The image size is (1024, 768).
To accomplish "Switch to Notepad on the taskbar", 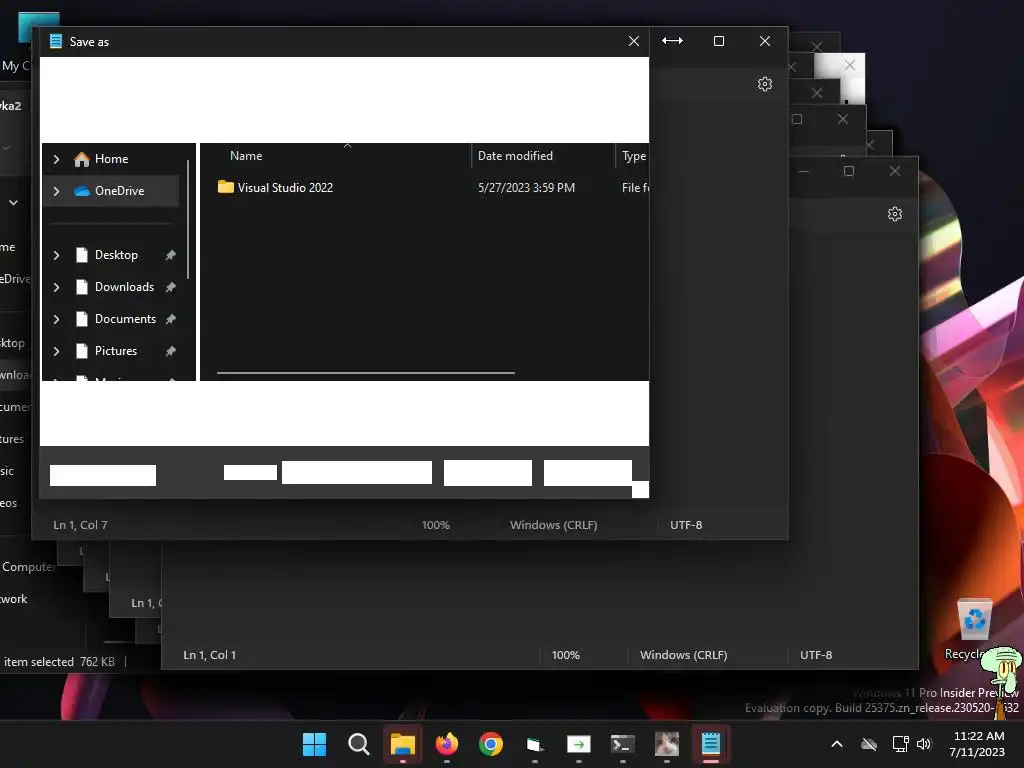I will [x=711, y=744].
